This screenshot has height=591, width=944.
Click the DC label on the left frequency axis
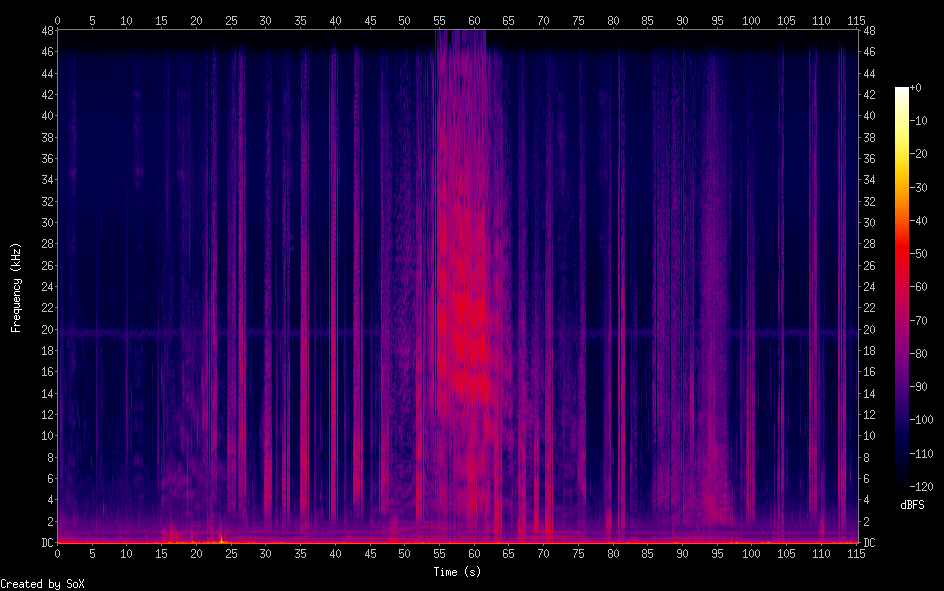[48, 543]
